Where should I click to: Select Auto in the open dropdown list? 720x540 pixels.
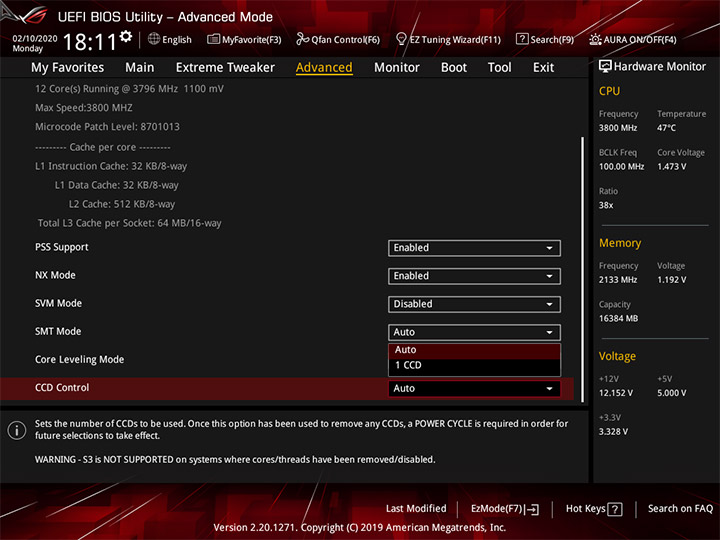coord(474,350)
